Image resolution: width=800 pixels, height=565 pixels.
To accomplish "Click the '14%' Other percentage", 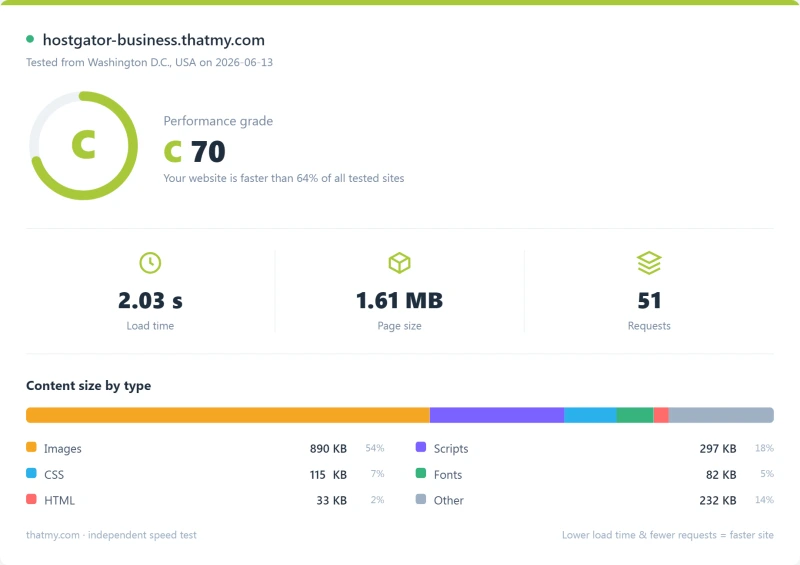I will pyautogui.click(x=764, y=500).
